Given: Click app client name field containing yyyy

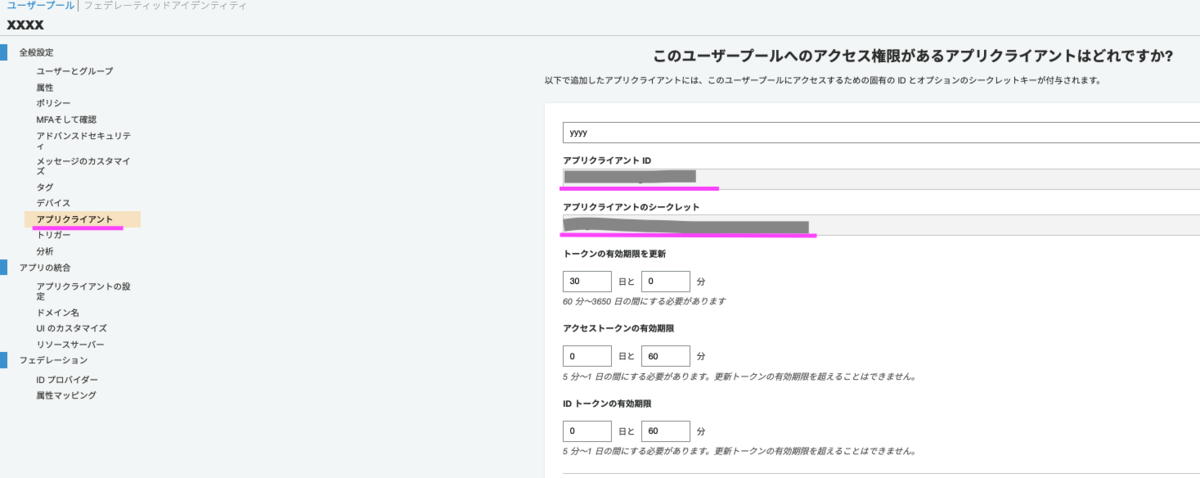Looking at the screenshot, I should click(881, 132).
